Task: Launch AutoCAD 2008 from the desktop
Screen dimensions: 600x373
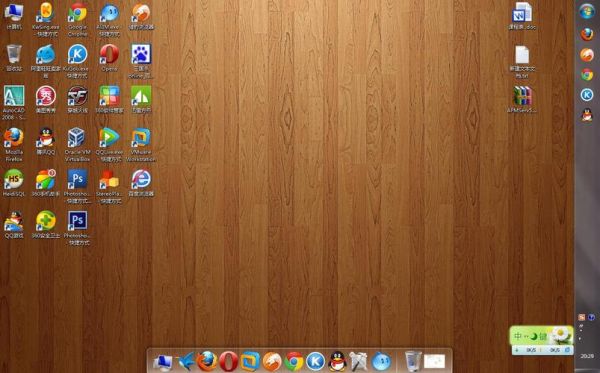Action: (x=14, y=102)
